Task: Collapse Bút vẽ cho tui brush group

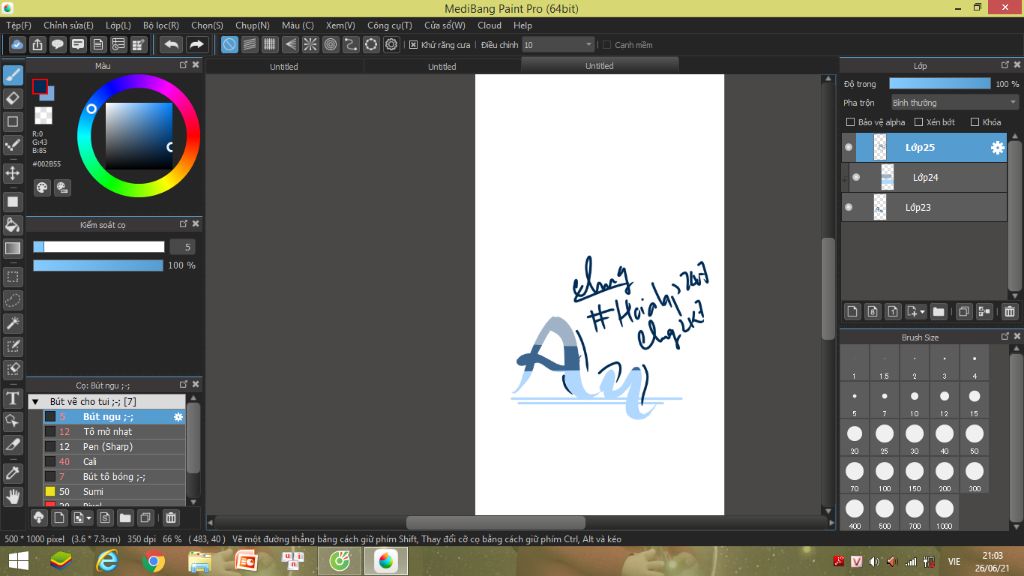Action: click(x=36, y=402)
